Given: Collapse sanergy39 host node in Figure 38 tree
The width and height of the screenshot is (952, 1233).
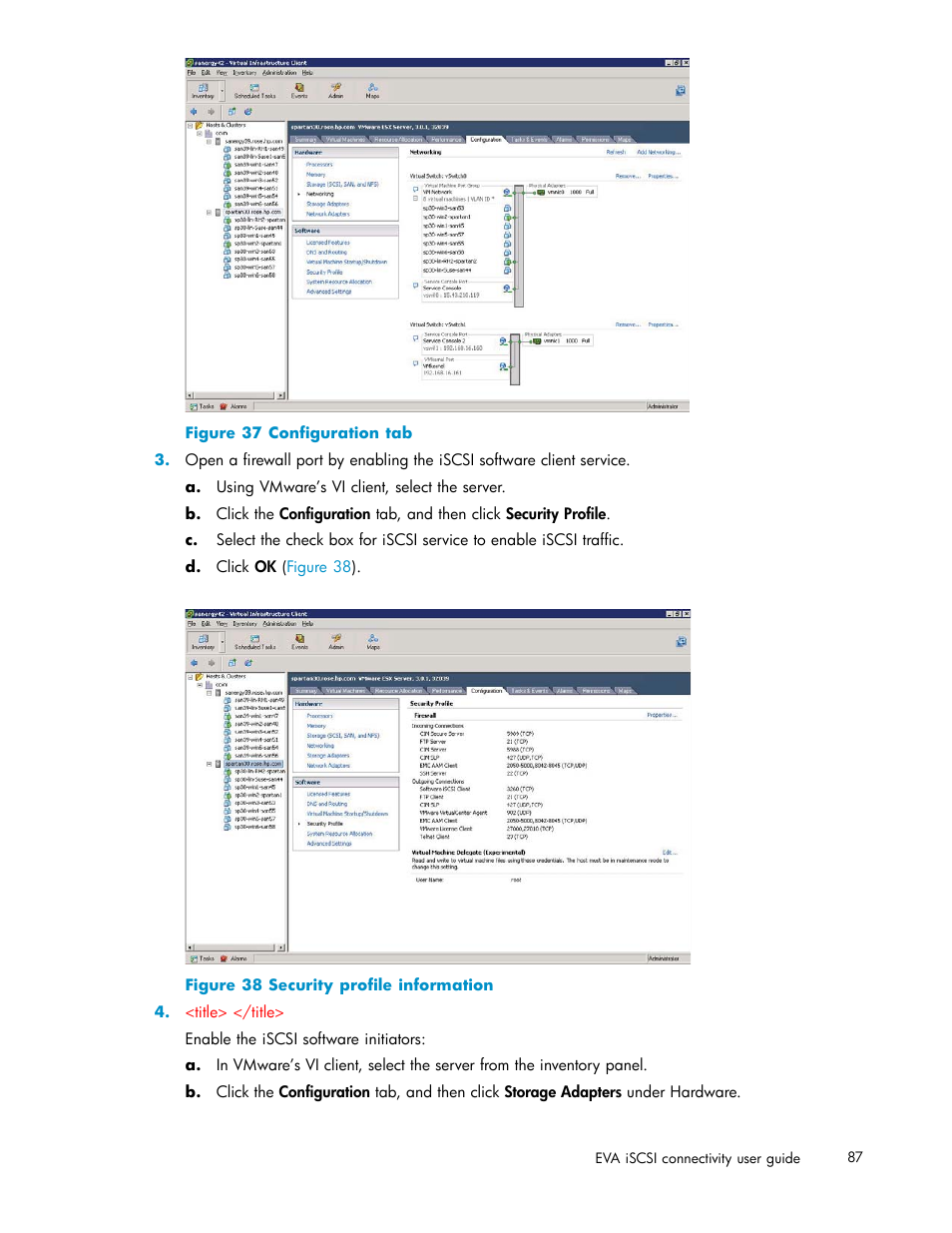Looking at the screenshot, I should click(210, 692).
